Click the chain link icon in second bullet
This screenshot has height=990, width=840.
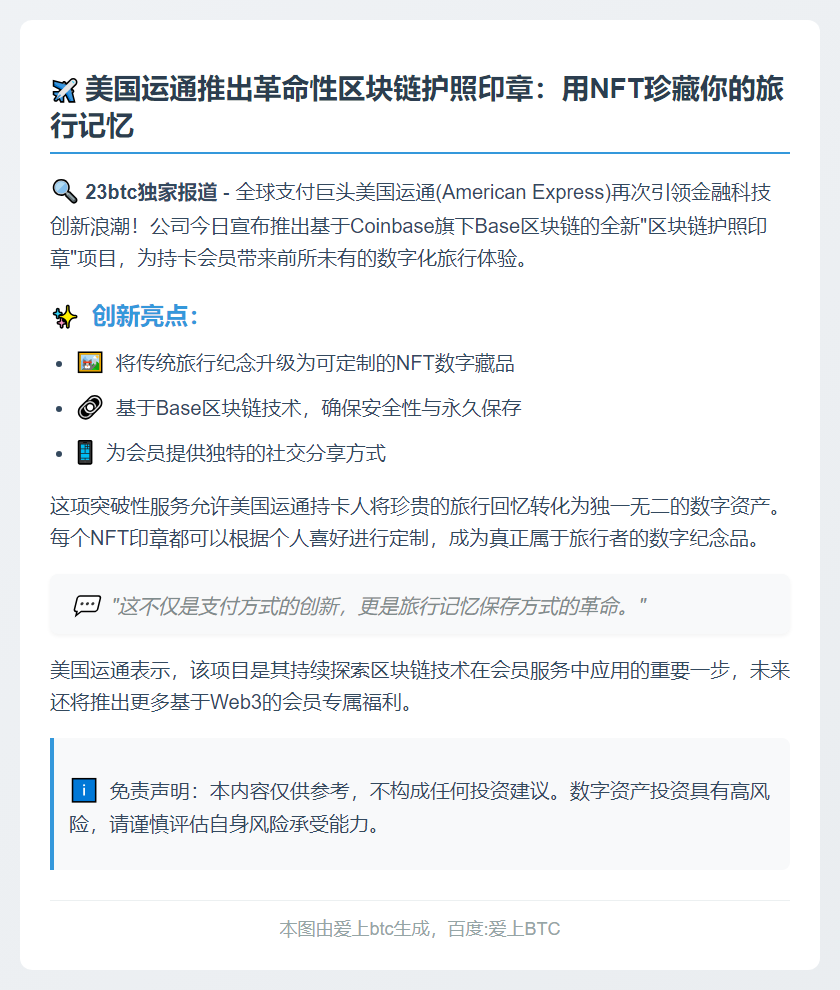(90, 408)
